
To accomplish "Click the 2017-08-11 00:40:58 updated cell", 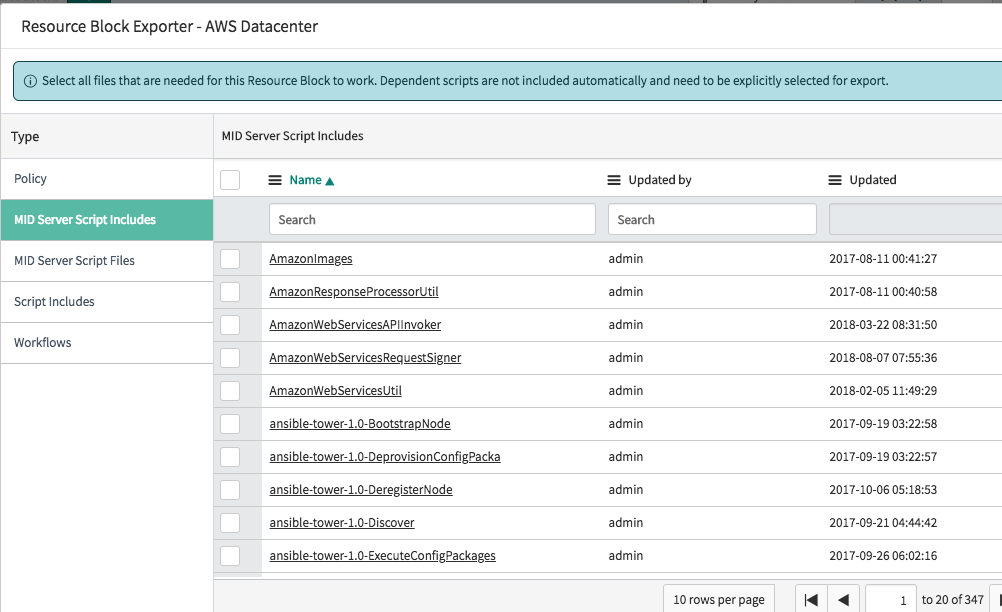I will (x=883, y=292).
